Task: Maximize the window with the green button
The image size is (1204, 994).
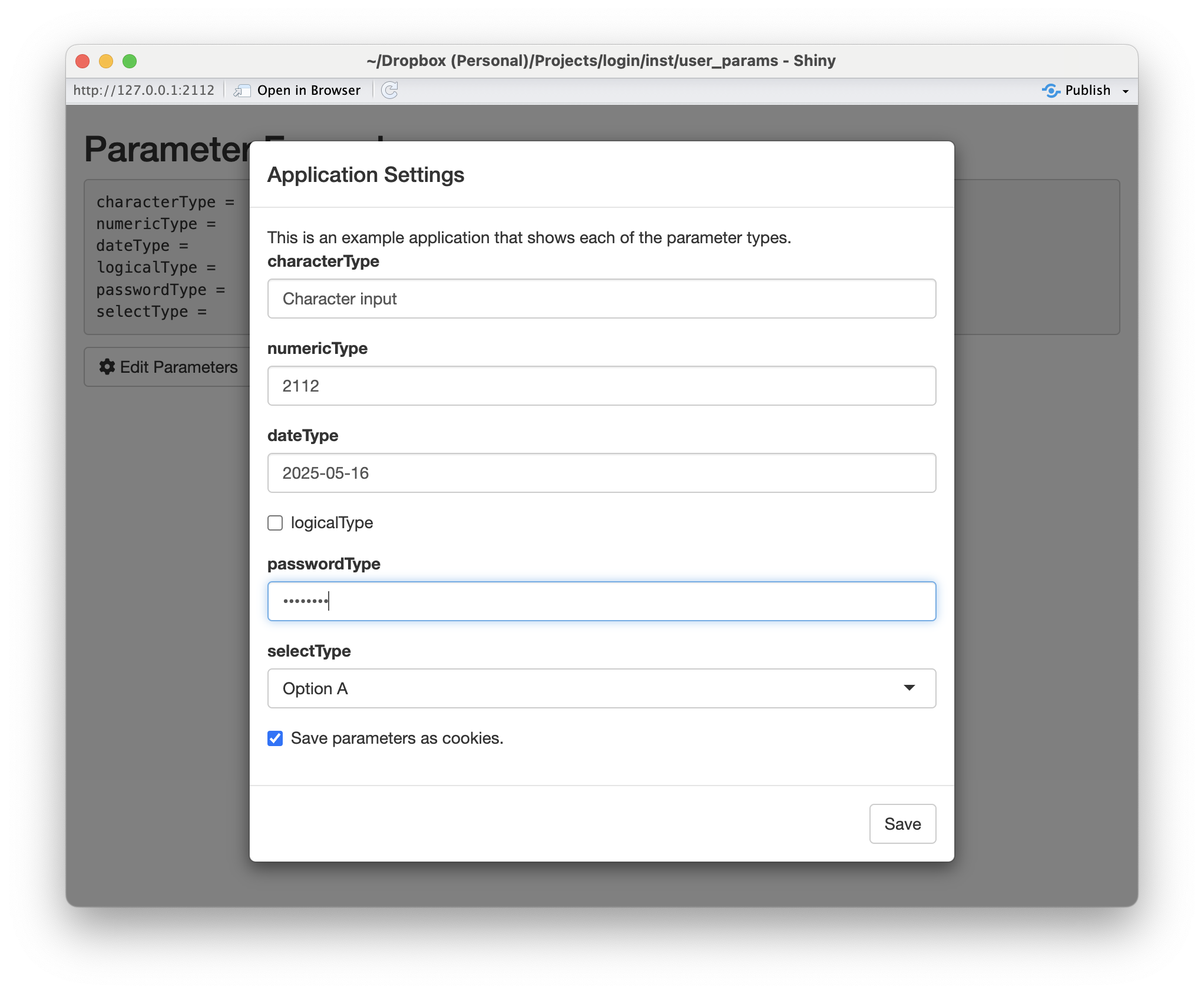Action: (130, 61)
